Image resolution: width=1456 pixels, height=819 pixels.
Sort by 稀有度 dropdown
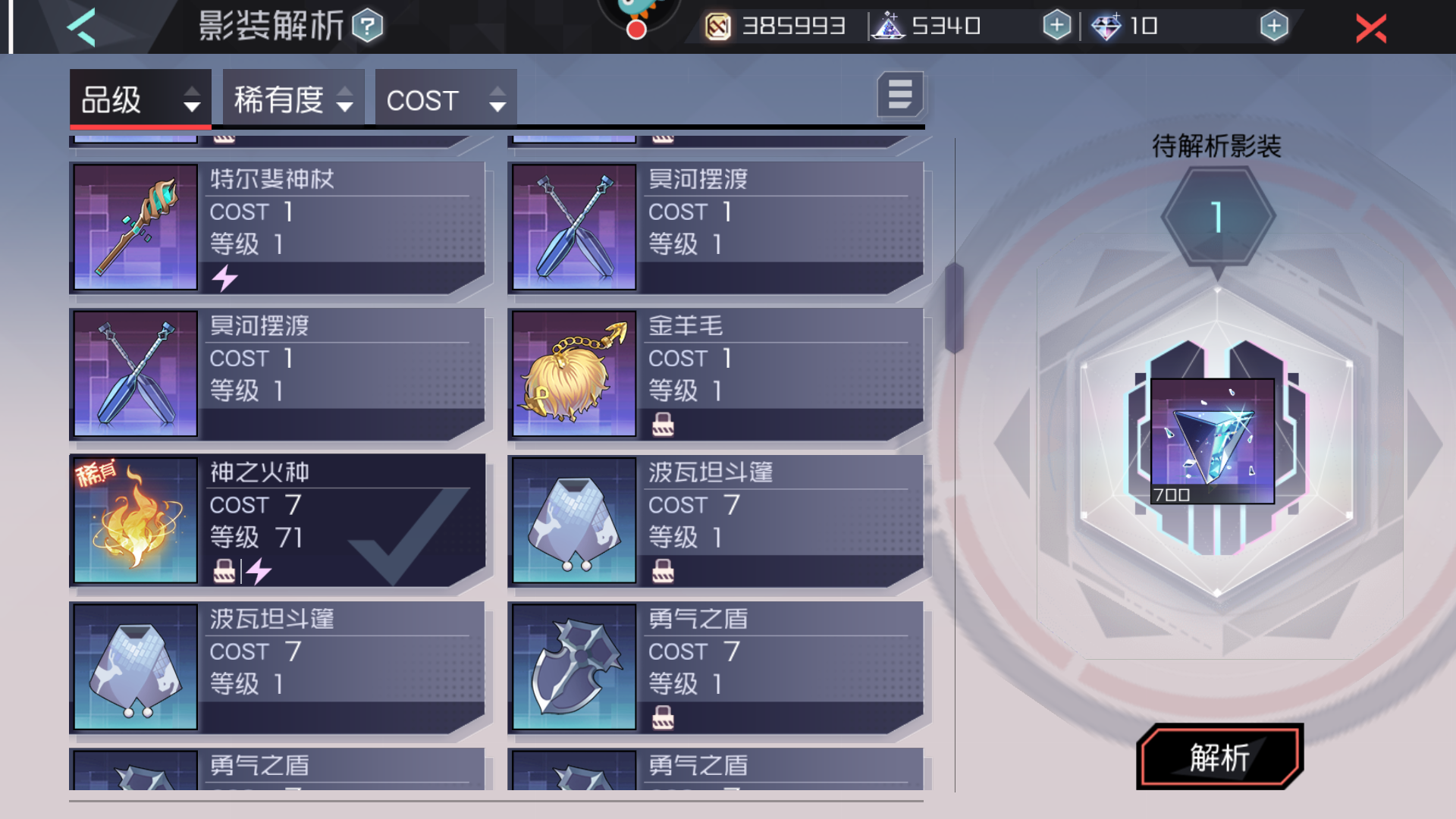[293, 99]
